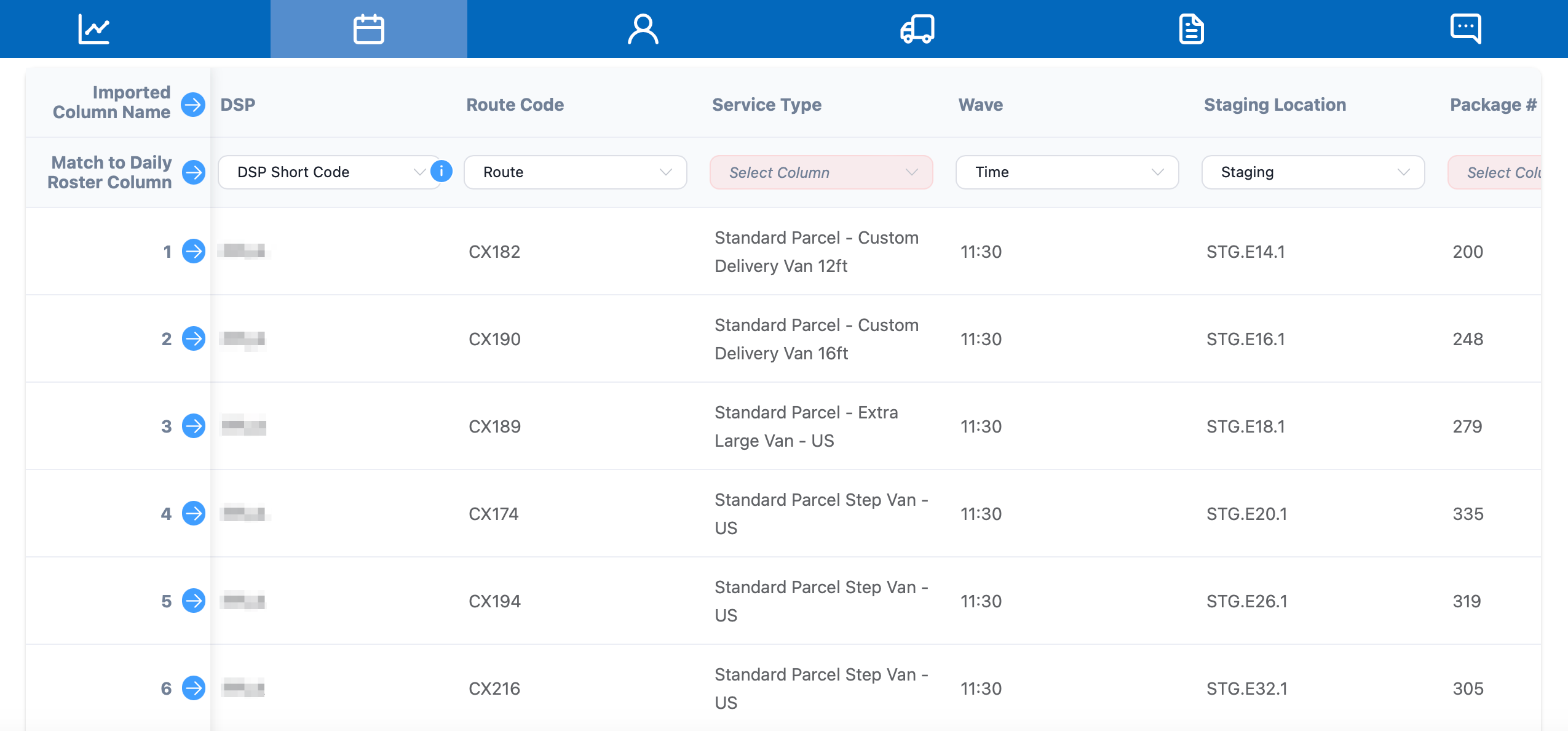The height and width of the screenshot is (731, 1568).
Task: Expand the Time dropdown under Wave
Action: pos(1067,172)
